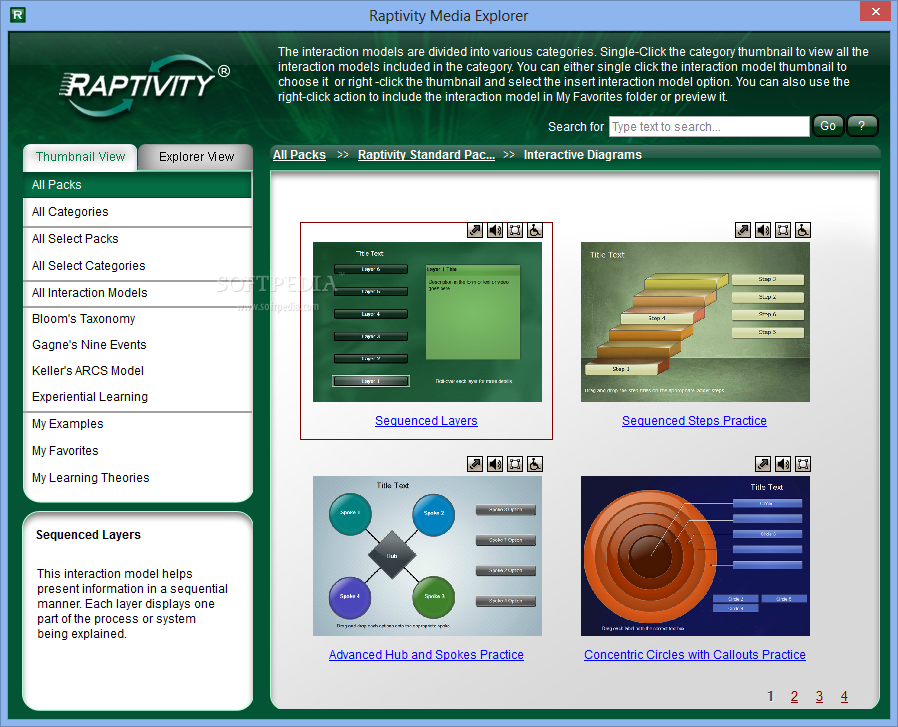898x727 pixels.
Task: Open Bloom's Taxonomy category
Action: (137, 319)
